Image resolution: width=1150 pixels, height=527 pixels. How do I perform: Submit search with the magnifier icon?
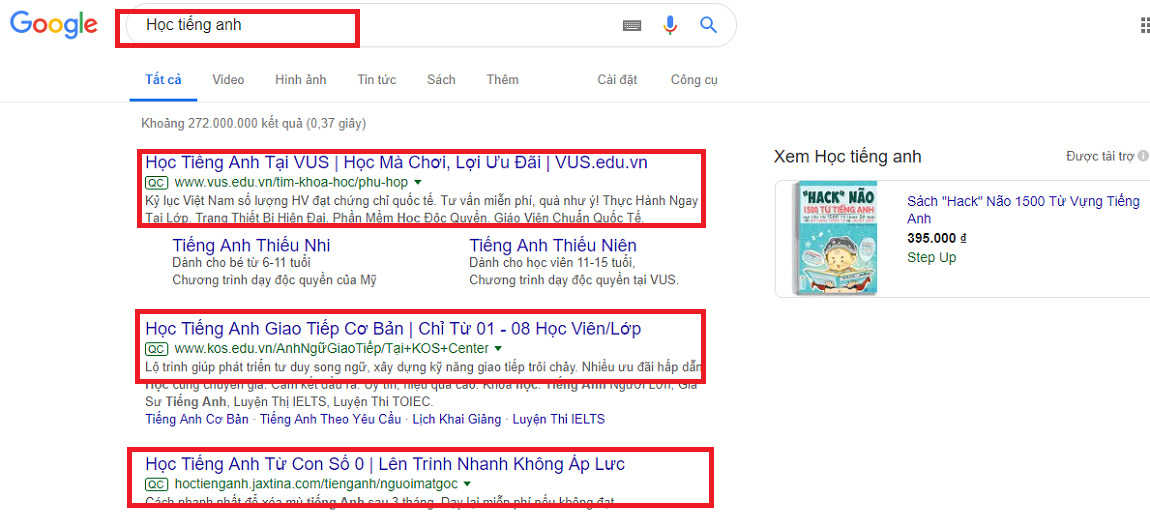pyautogui.click(x=708, y=25)
